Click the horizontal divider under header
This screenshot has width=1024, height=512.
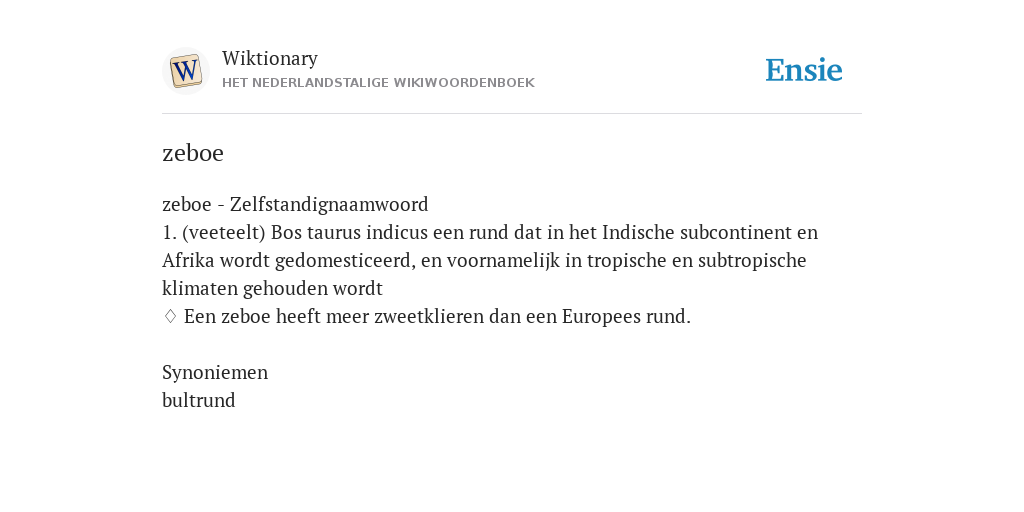pyautogui.click(x=512, y=114)
